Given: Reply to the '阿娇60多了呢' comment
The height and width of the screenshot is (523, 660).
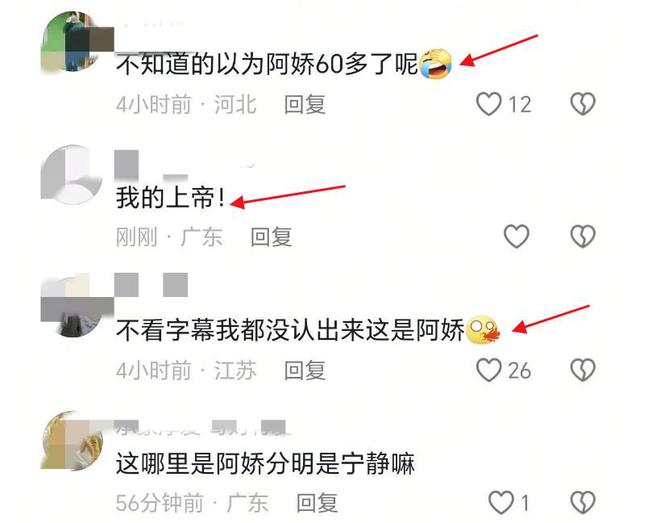Looking at the screenshot, I should tap(305, 104).
